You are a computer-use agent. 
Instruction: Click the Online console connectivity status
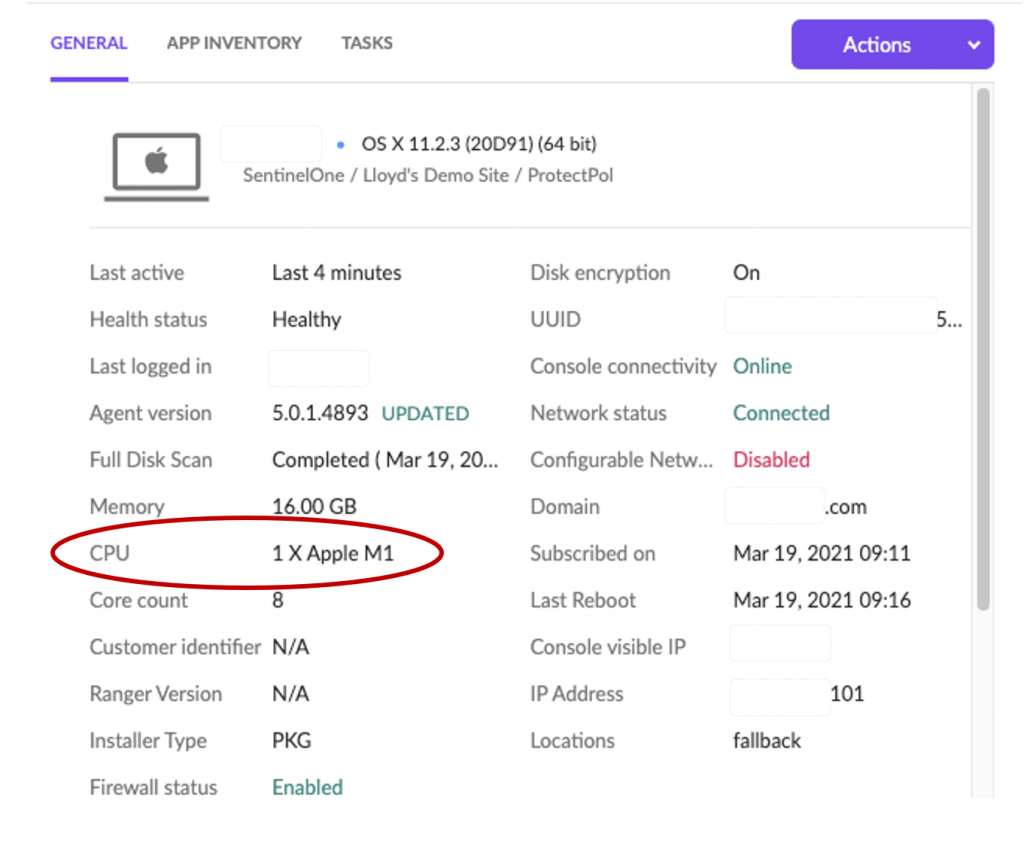pos(762,367)
